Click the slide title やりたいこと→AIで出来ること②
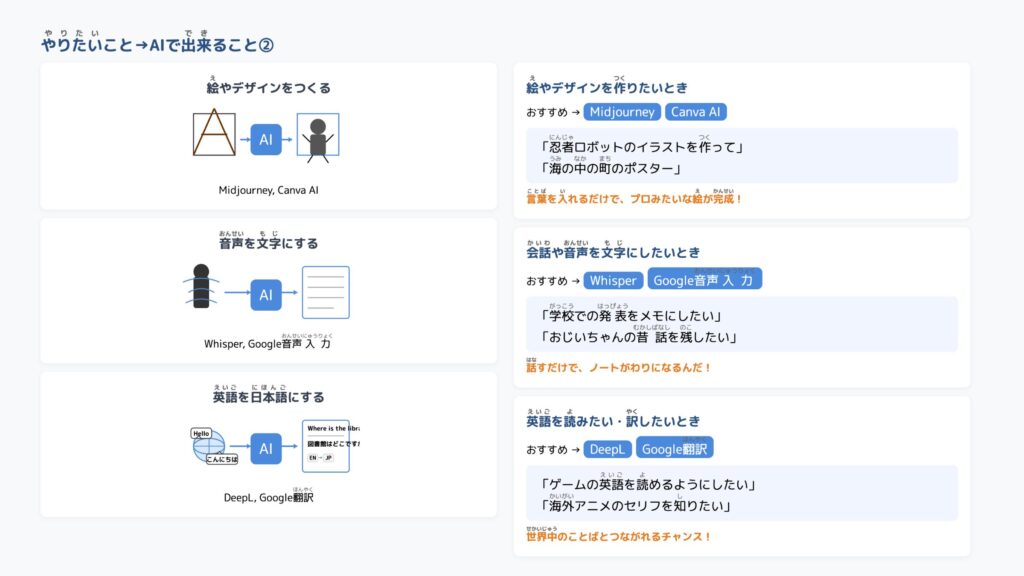This screenshot has width=1024, height=576. pos(157,41)
